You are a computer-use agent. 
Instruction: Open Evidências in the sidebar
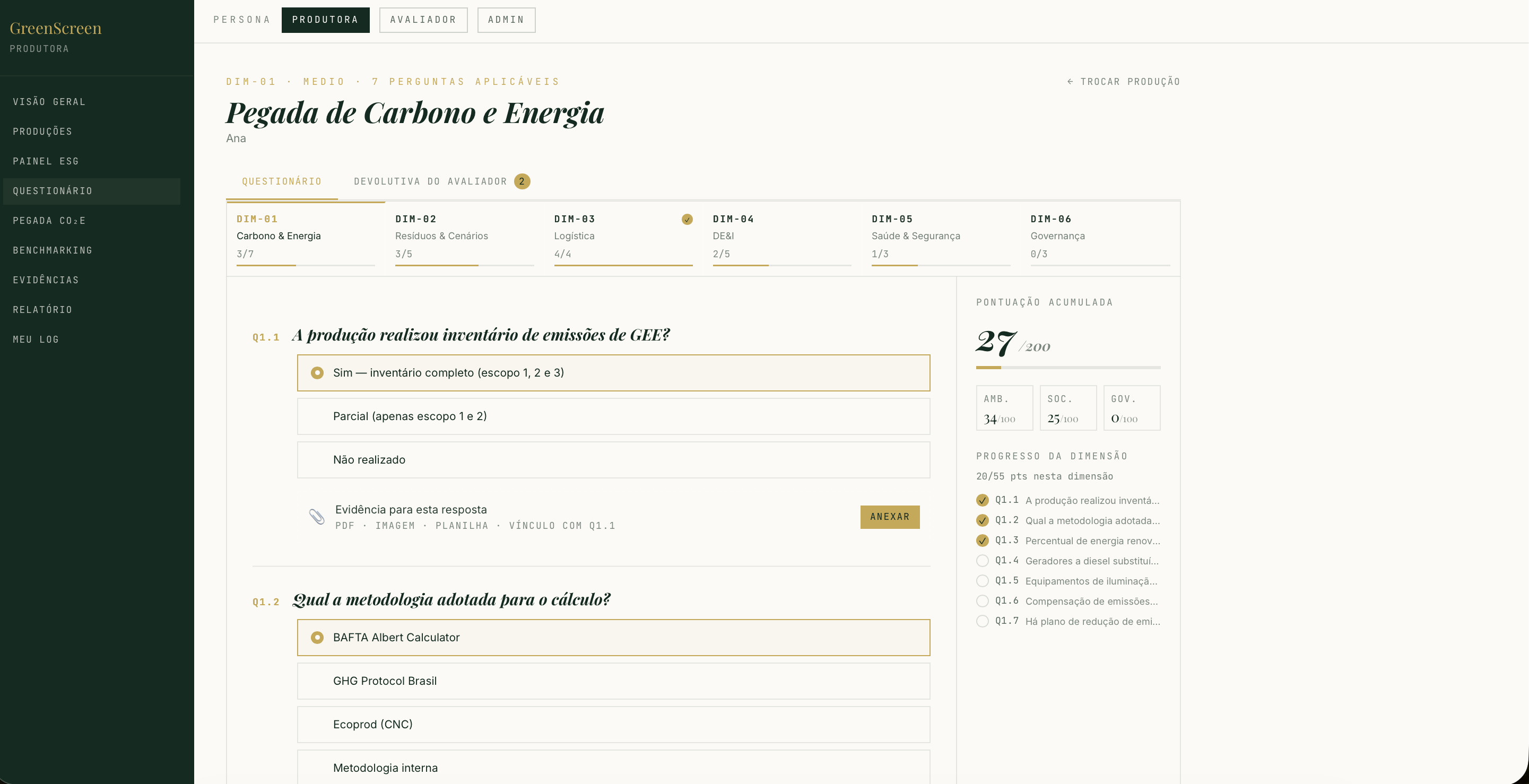92,280
